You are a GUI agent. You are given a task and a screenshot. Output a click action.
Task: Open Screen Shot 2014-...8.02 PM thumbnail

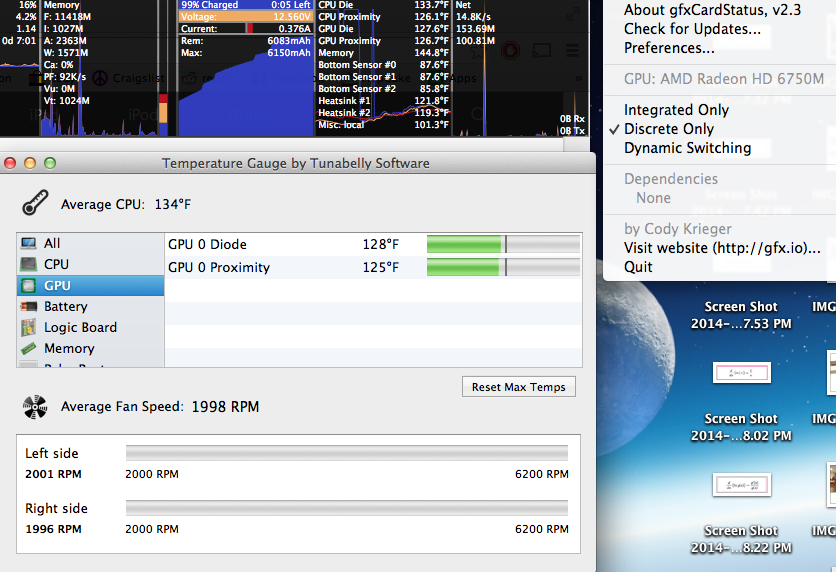coord(742,373)
